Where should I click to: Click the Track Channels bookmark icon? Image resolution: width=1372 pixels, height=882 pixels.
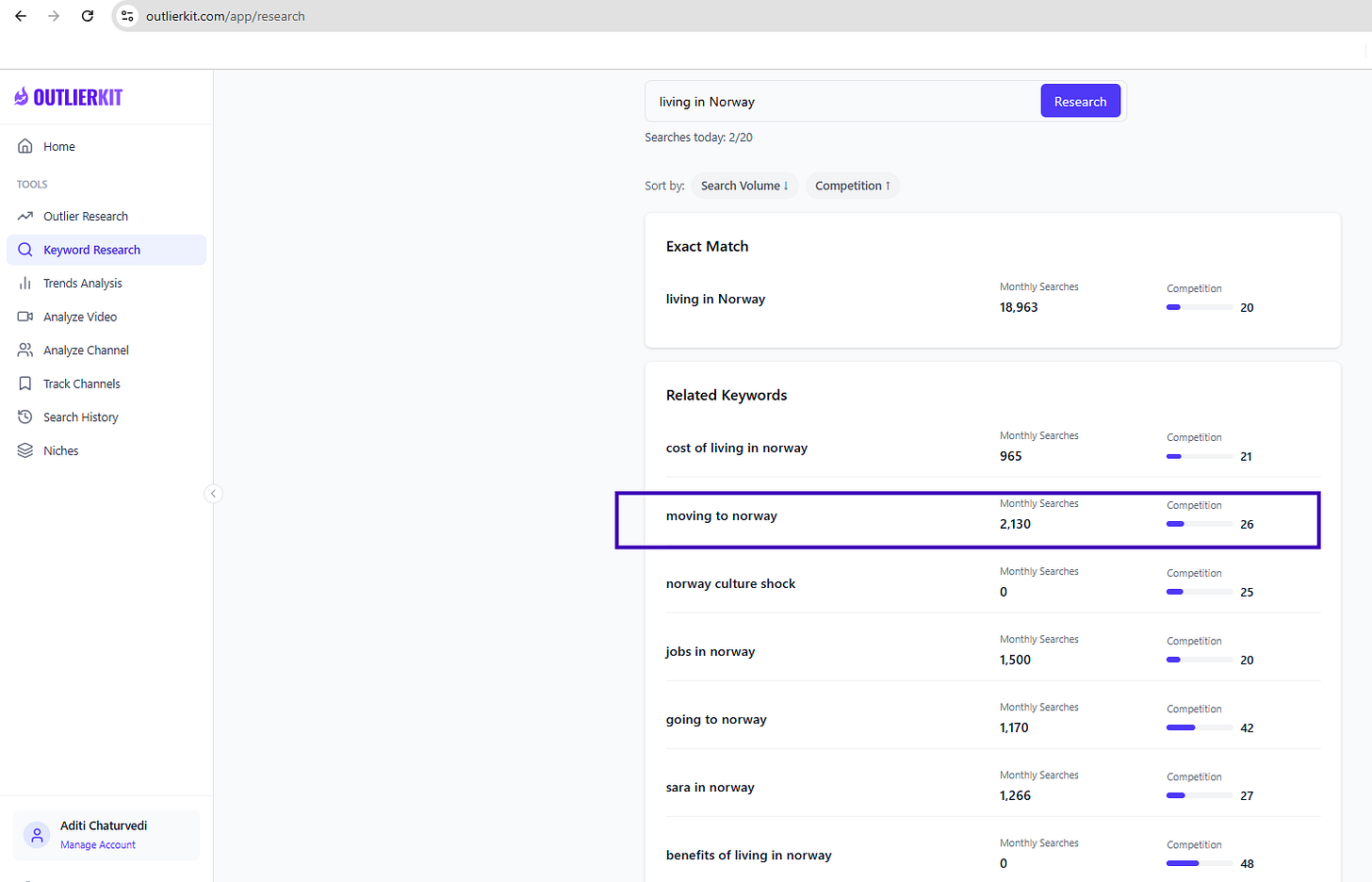pyautogui.click(x=25, y=384)
